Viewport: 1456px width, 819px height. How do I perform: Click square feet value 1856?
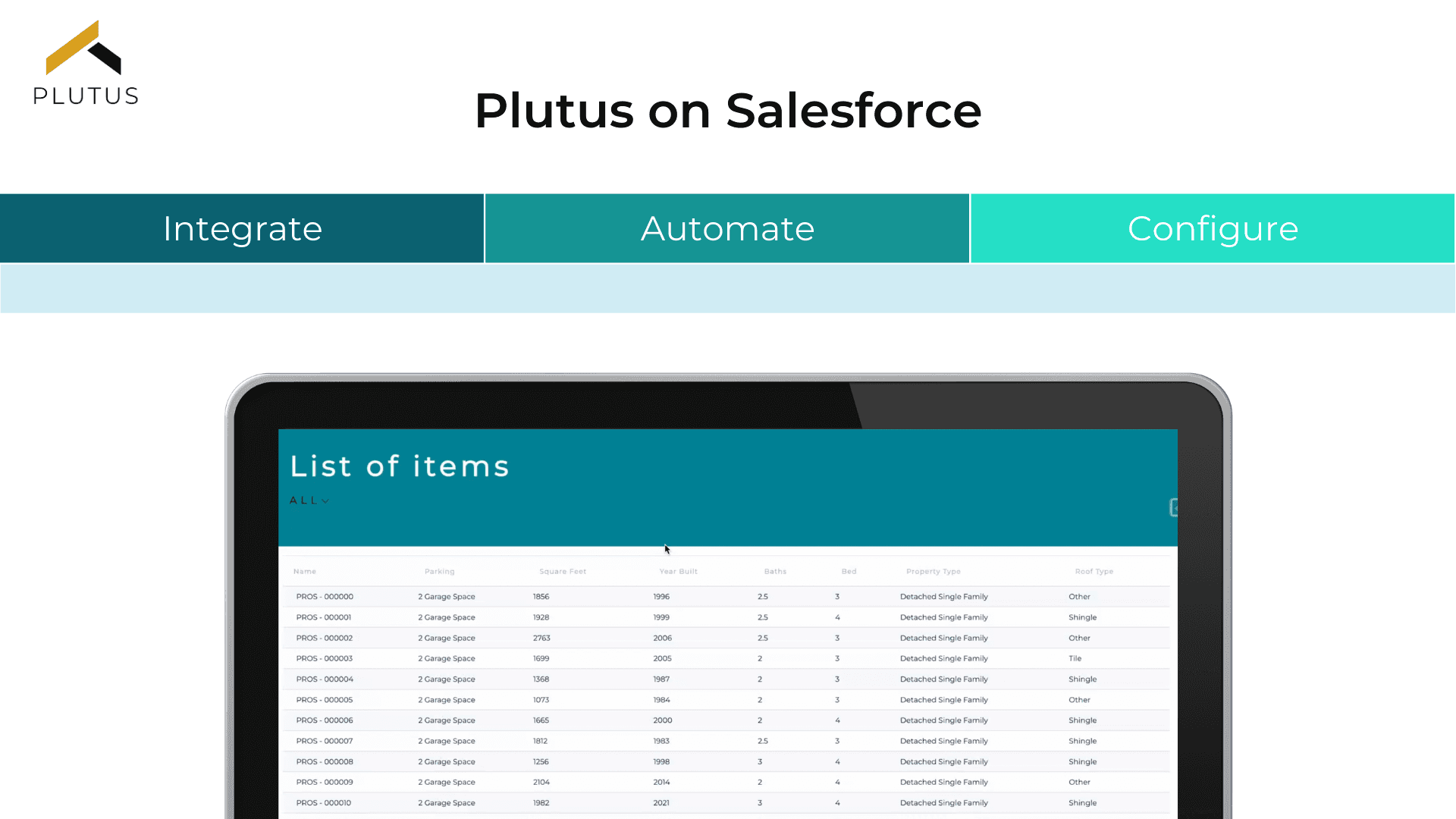(541, 597)
